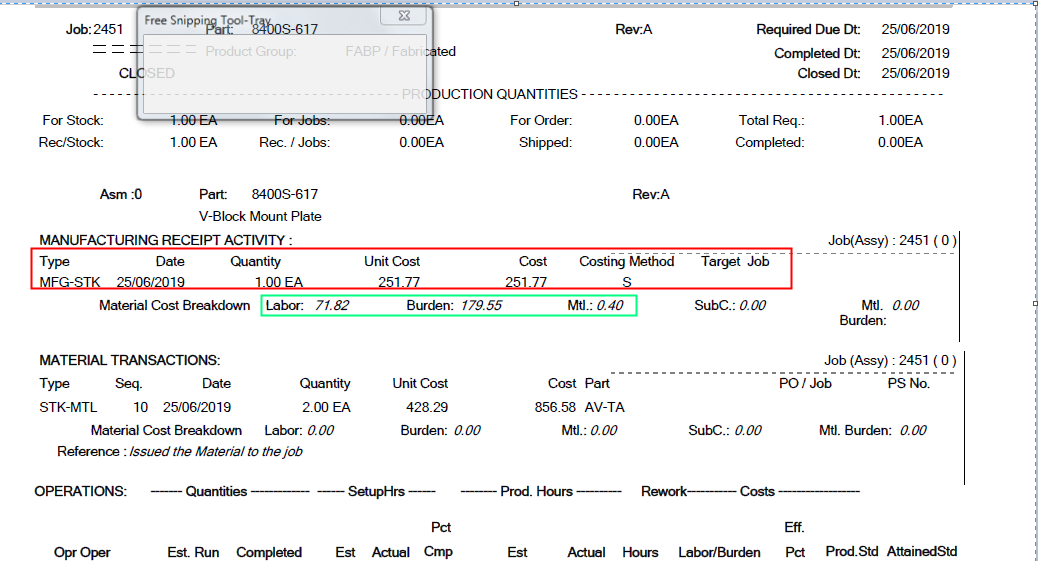Click the Opr Oper column header
1038x561 pixels.
(82, 552)
